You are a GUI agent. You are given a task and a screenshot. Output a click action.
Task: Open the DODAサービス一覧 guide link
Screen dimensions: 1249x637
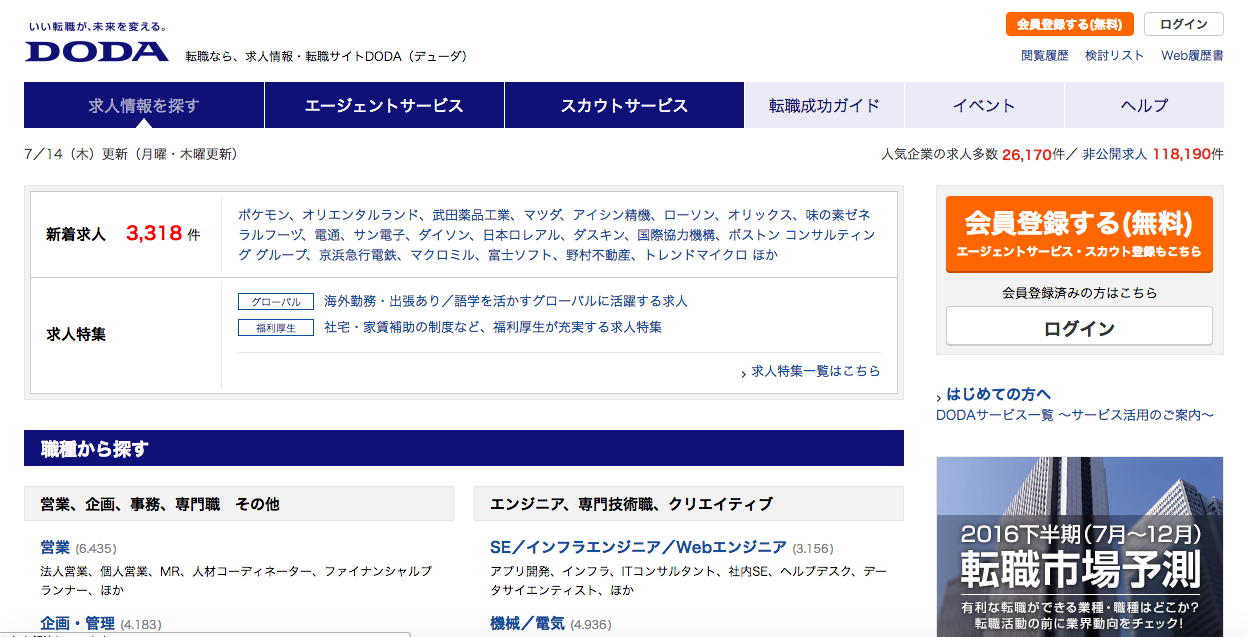click(1075, 415)
